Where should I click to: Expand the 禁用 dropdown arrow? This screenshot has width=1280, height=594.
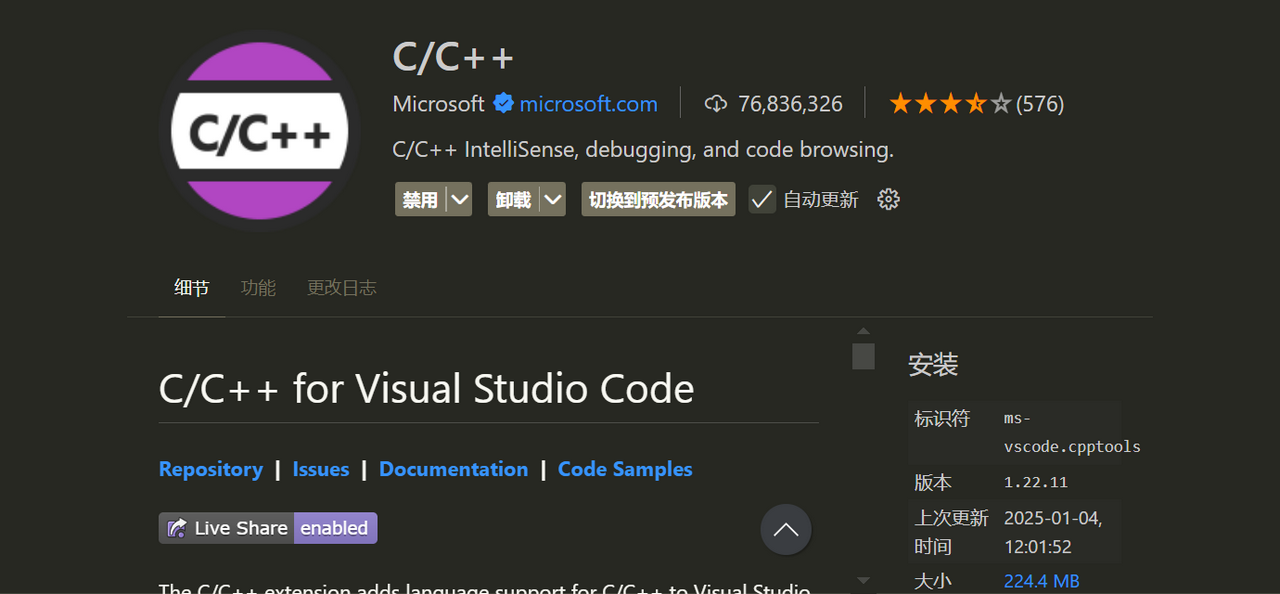[459, 199]
